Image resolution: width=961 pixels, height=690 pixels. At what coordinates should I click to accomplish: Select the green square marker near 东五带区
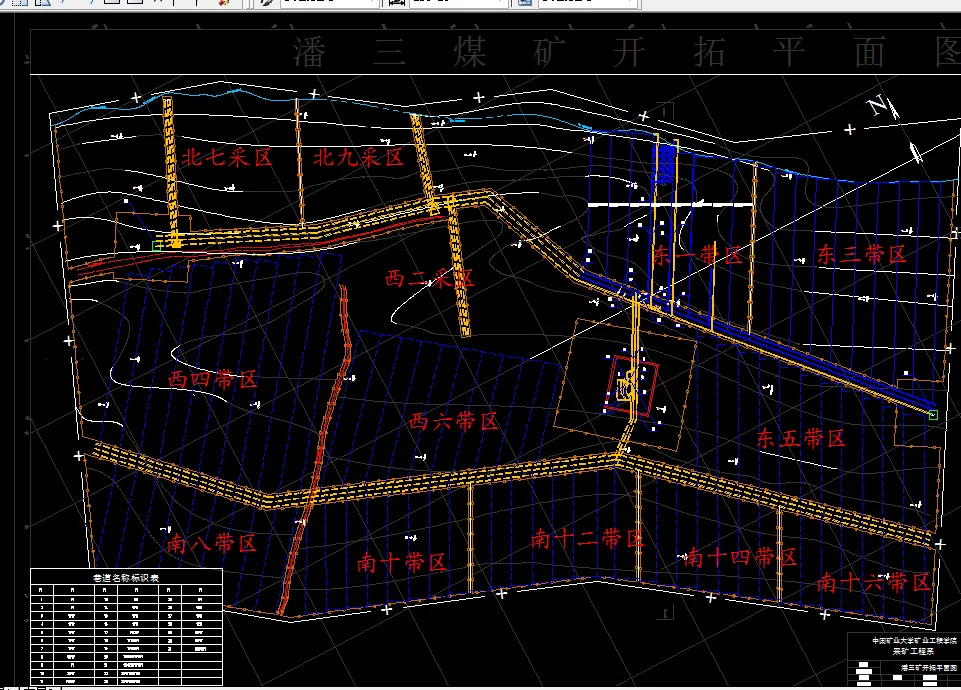pos(933,415)
